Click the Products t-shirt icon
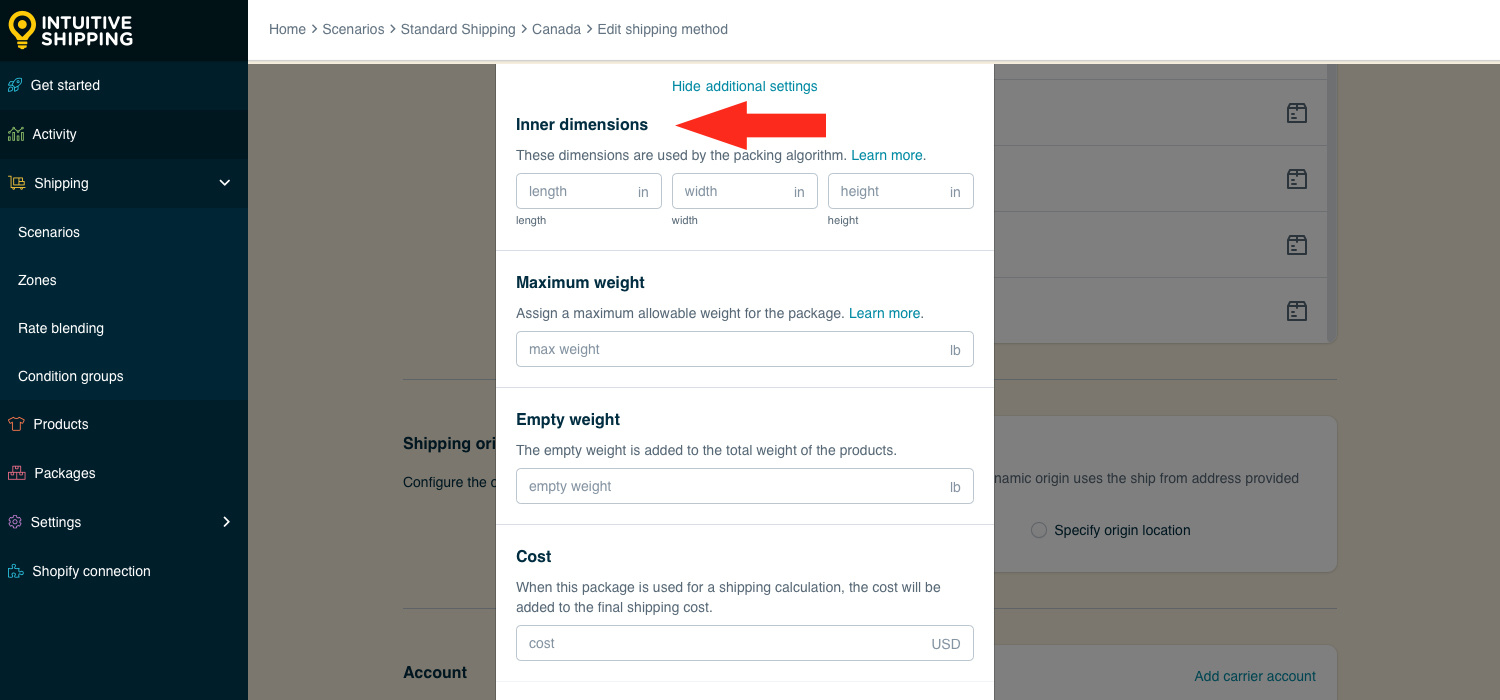 click(x=15, y=424)
